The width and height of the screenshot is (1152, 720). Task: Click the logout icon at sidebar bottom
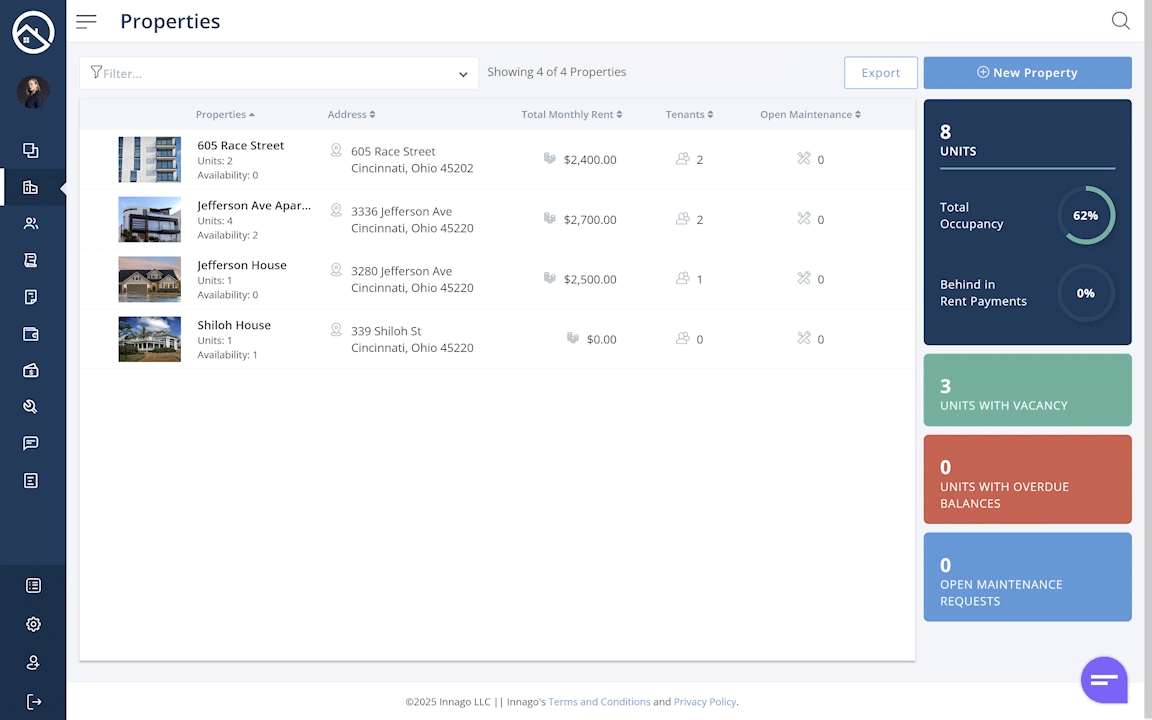pos(33,701)
